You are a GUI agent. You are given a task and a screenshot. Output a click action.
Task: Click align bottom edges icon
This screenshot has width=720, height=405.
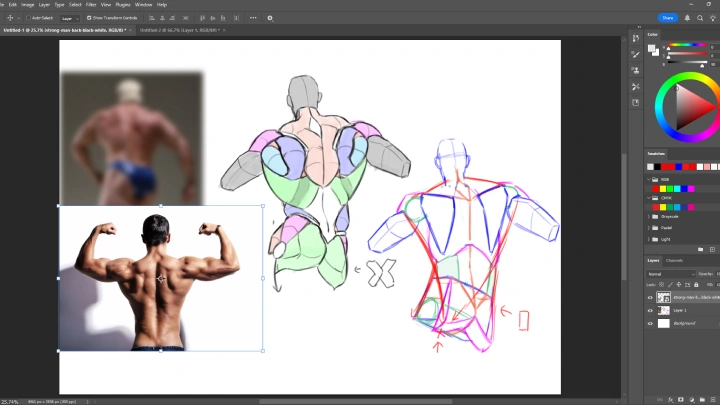point(223,18)
